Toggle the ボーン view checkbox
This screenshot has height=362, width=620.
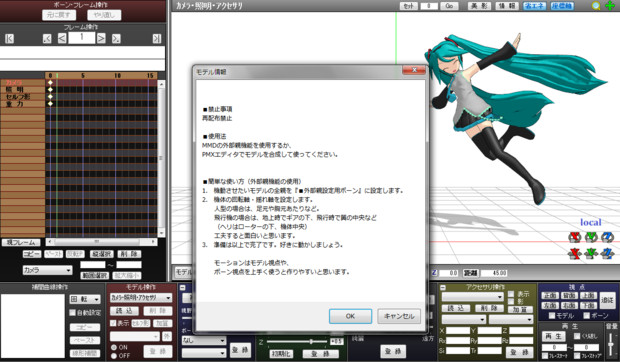click(587, 315)
